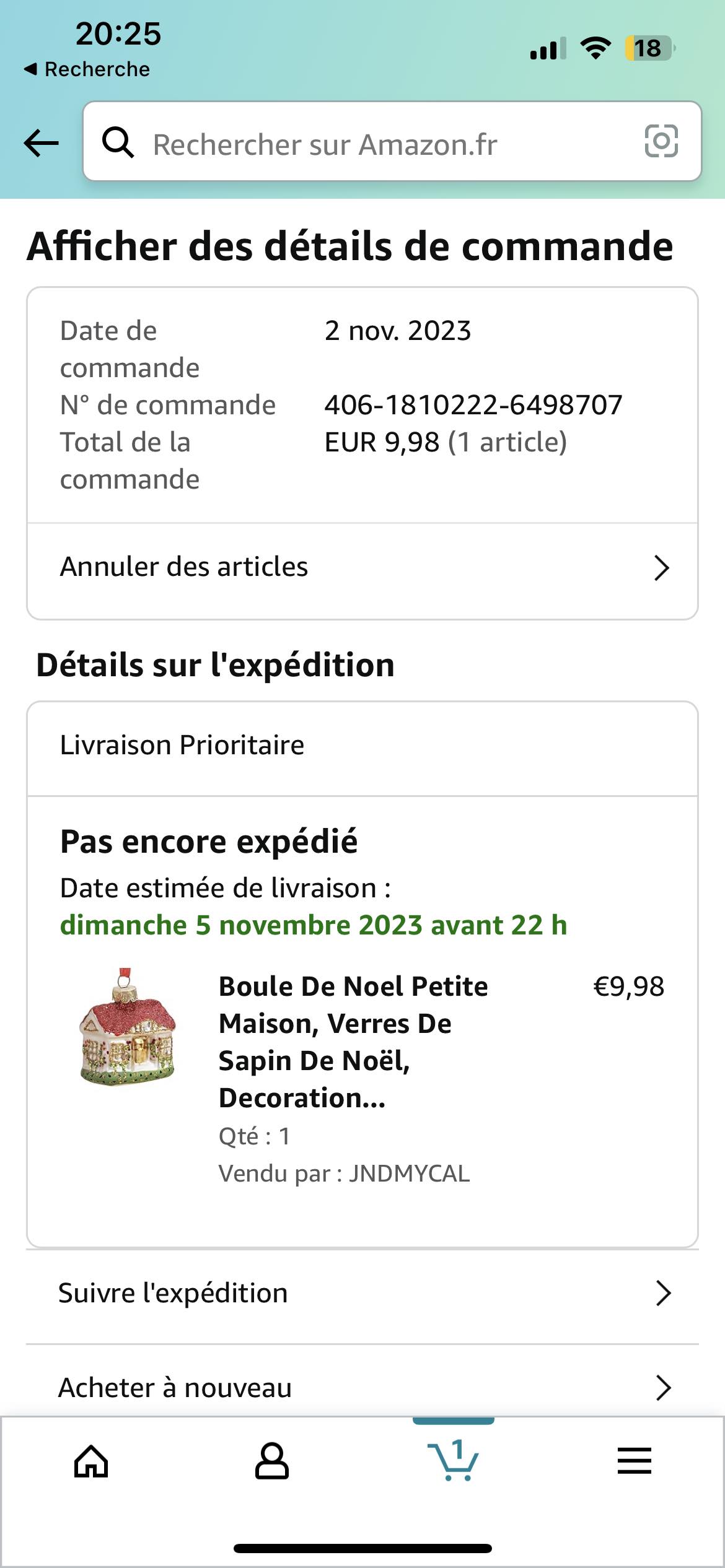Open the hamburger menu icon
Viewport: 725px width, 1568px height.
pos(635,1461)
